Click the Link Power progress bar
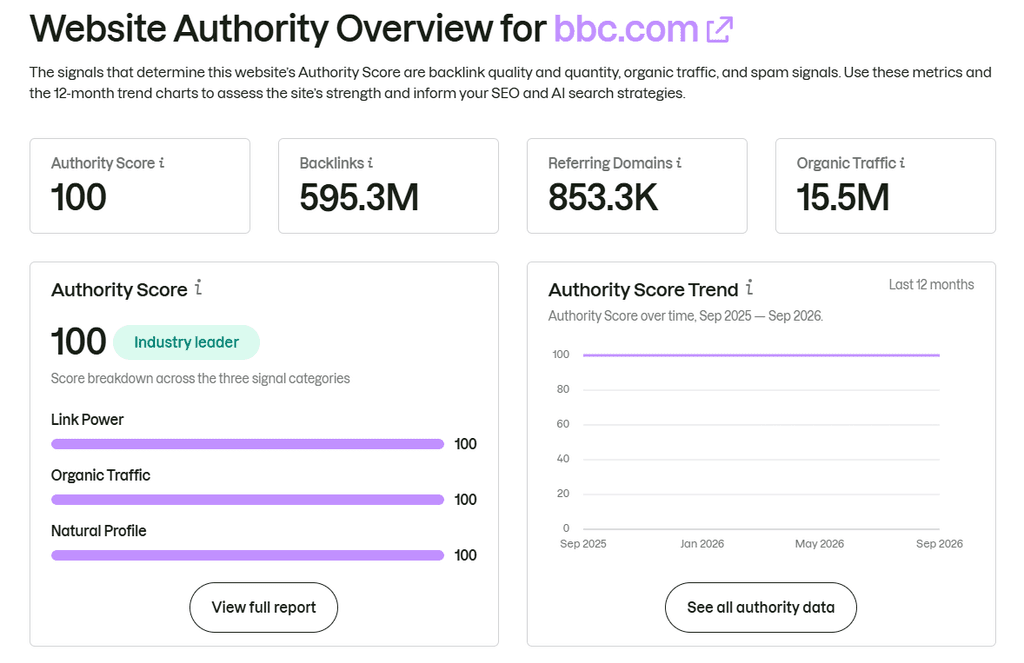The width and height of the screenshot is (1024, 663). click(x=248, y=444)
